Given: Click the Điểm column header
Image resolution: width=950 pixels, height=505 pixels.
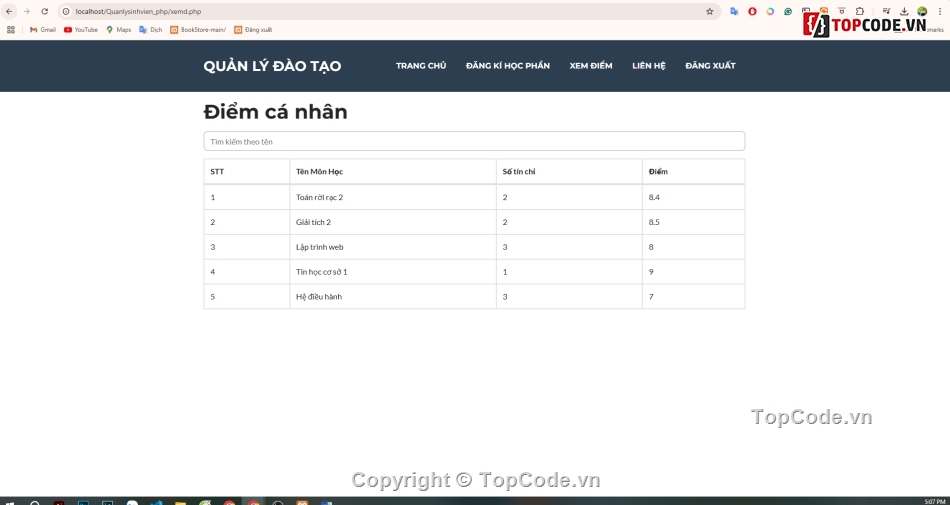Looking at the screenshot, I should click(x=693, y=171).
